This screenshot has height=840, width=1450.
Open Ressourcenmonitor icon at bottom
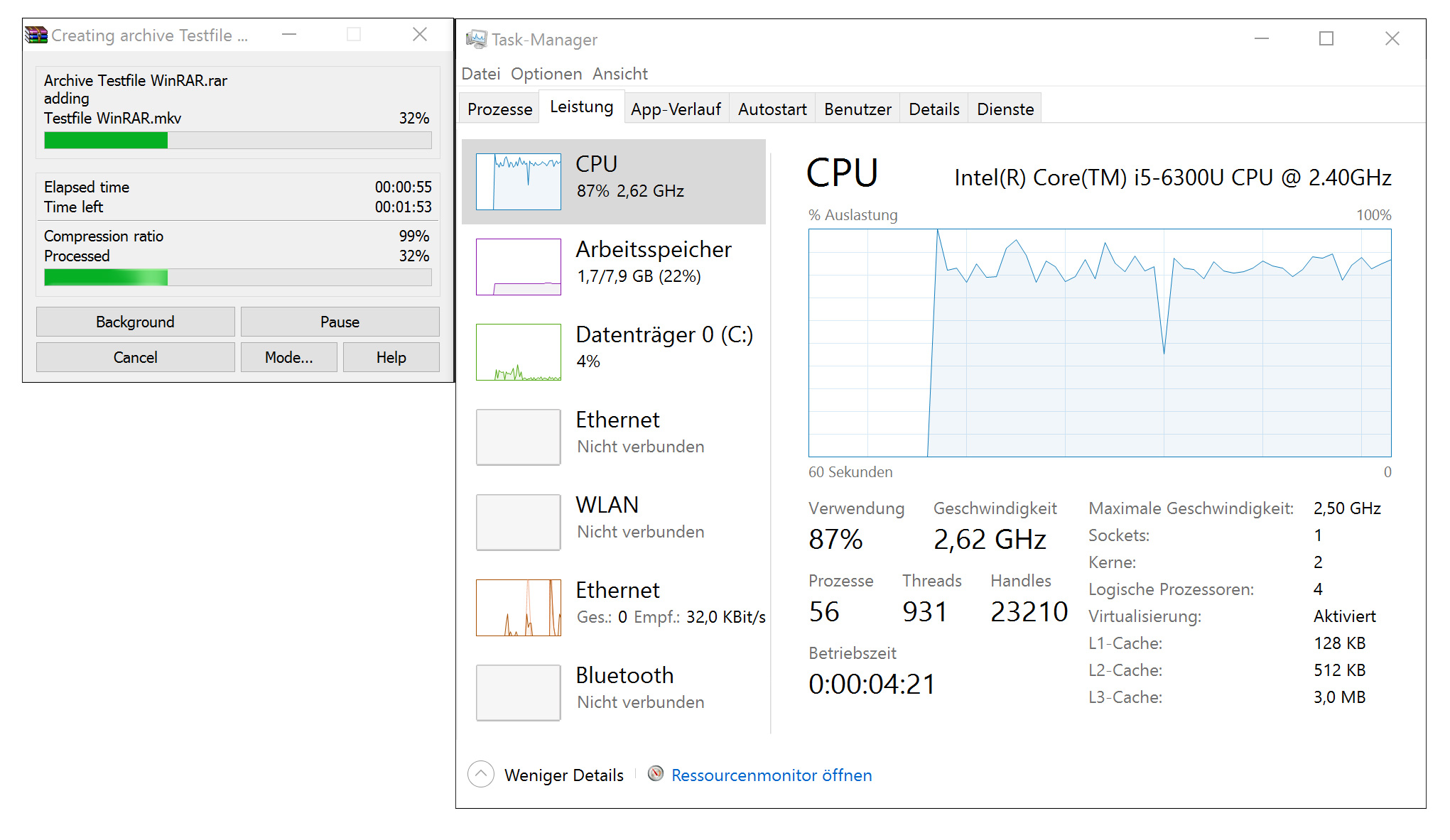(656, 774)
